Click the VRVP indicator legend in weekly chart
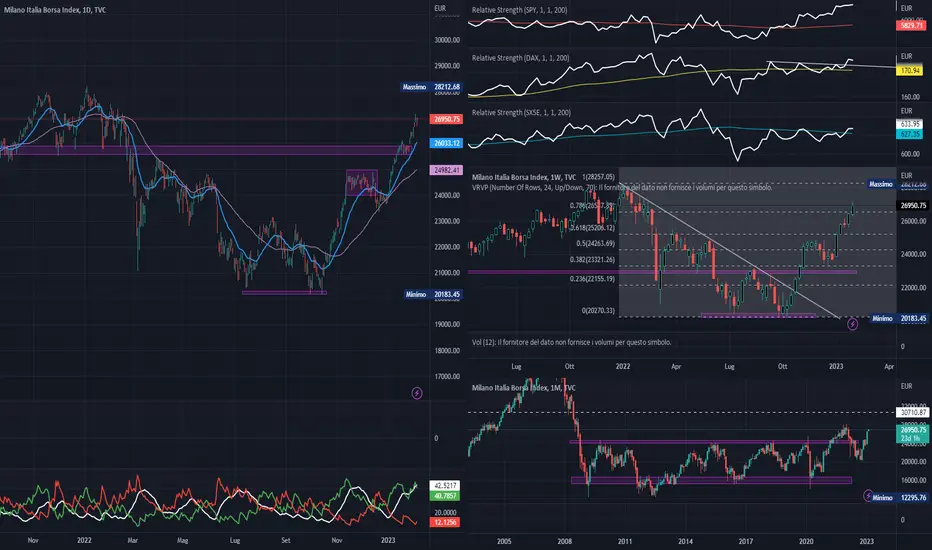The width and height of the screenshot is (932, 550). click(622, 187)
